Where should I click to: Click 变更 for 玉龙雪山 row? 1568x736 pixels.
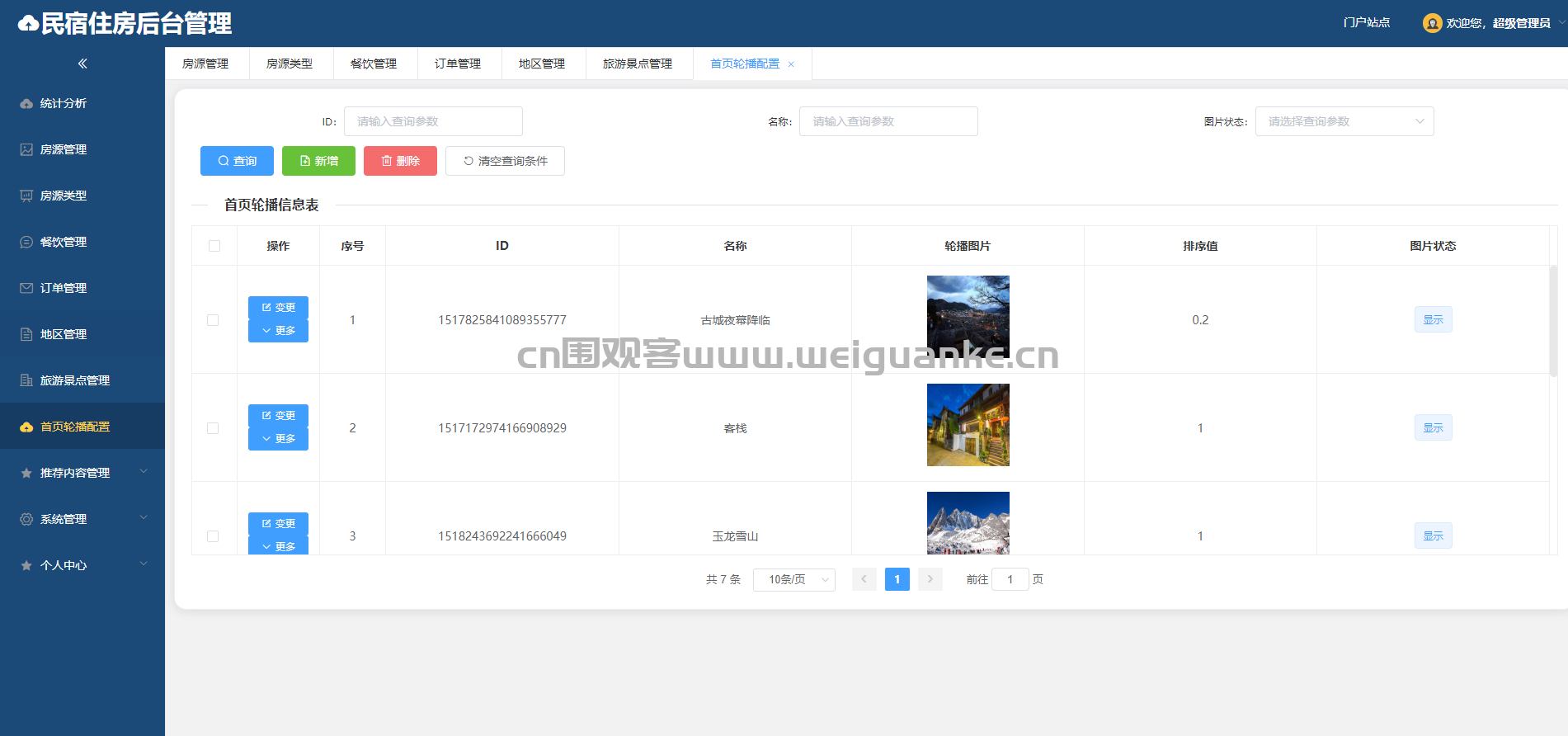click(278, 524)
